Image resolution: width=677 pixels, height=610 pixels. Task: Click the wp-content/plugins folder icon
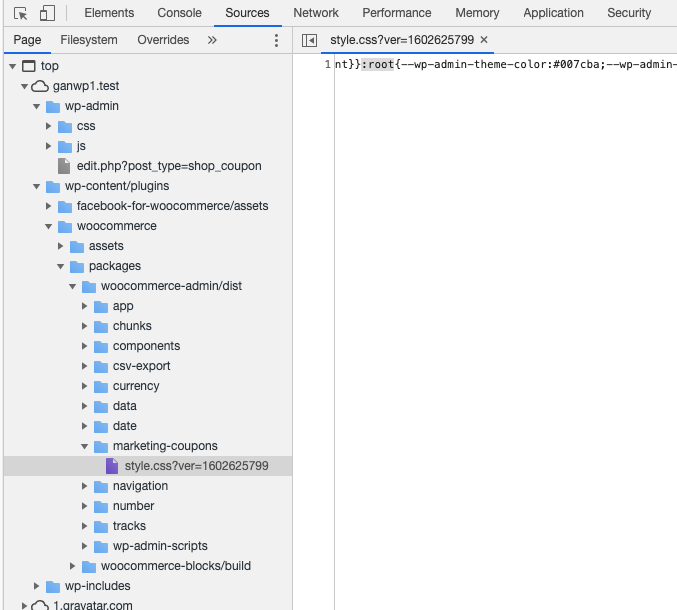click(x=53, y=186)
